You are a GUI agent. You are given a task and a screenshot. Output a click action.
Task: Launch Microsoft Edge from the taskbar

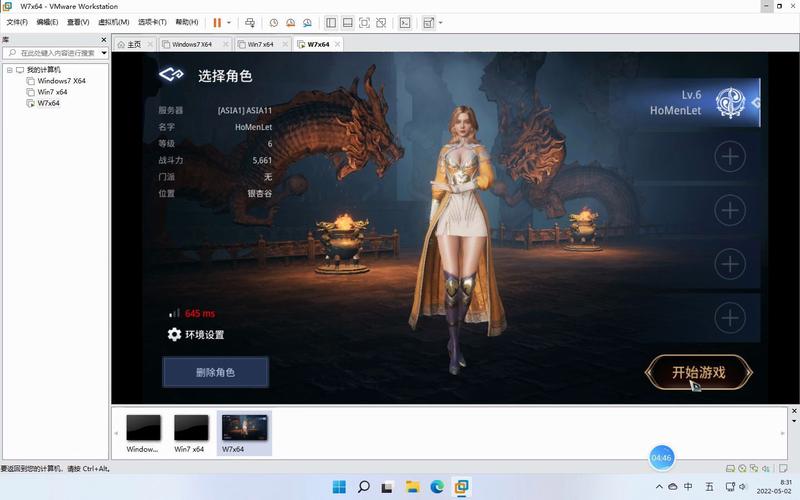click(x=437, y=487)
